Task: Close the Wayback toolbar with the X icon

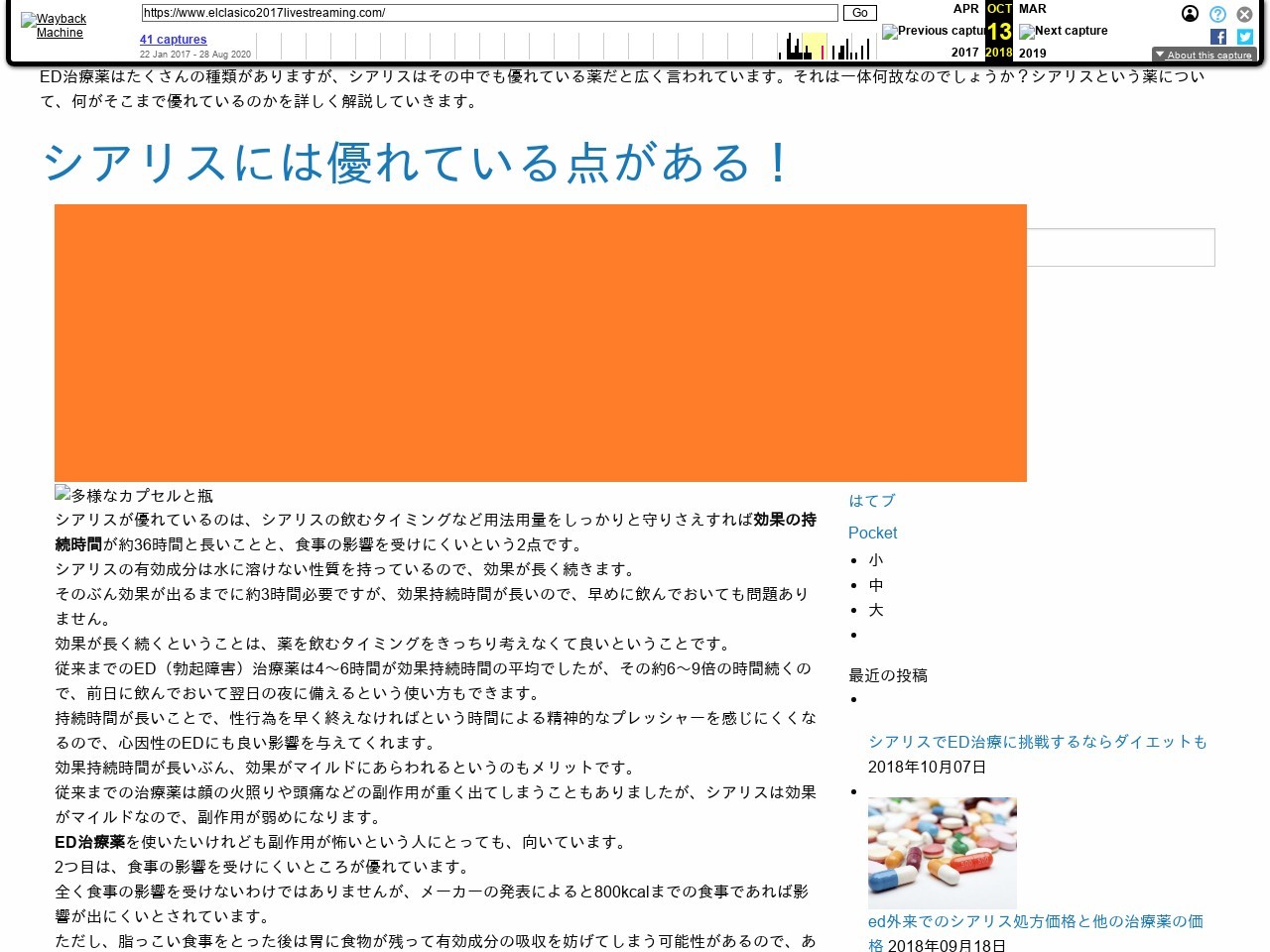Action: click(1244, 14)
